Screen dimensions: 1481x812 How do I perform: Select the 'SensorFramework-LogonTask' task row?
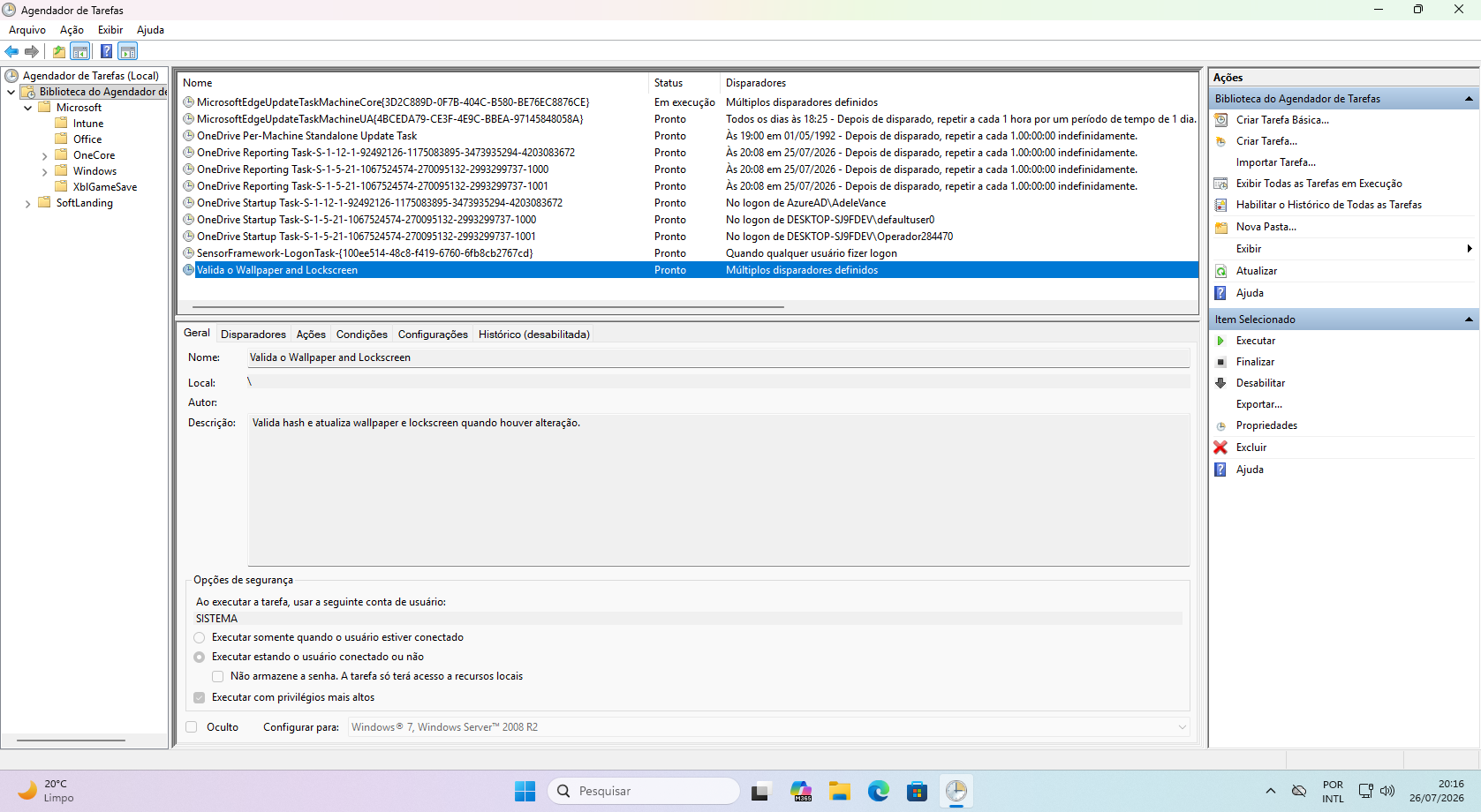(688, 253)
